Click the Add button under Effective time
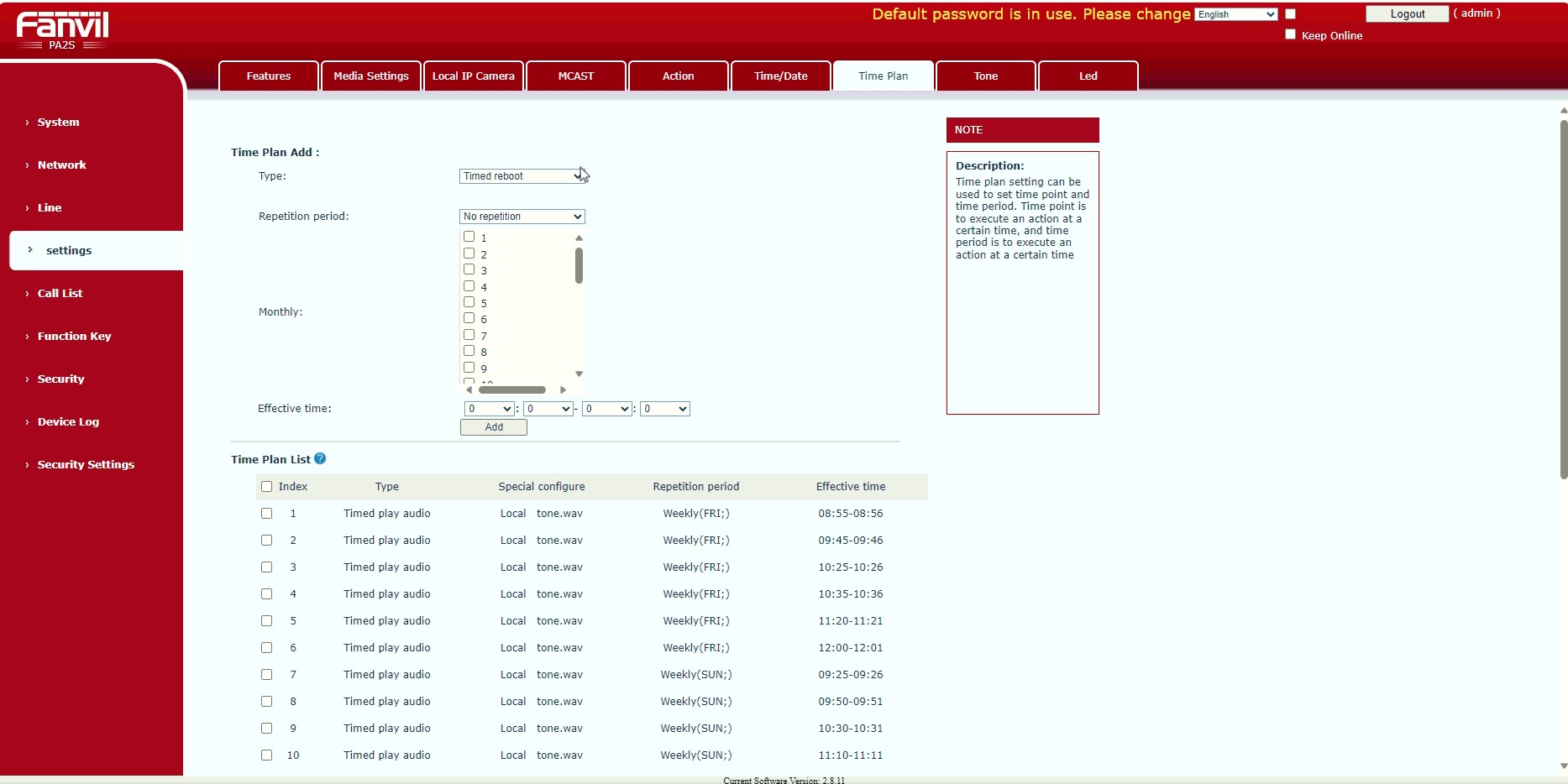Screen dimensions: 1568x784 (493, 426)
